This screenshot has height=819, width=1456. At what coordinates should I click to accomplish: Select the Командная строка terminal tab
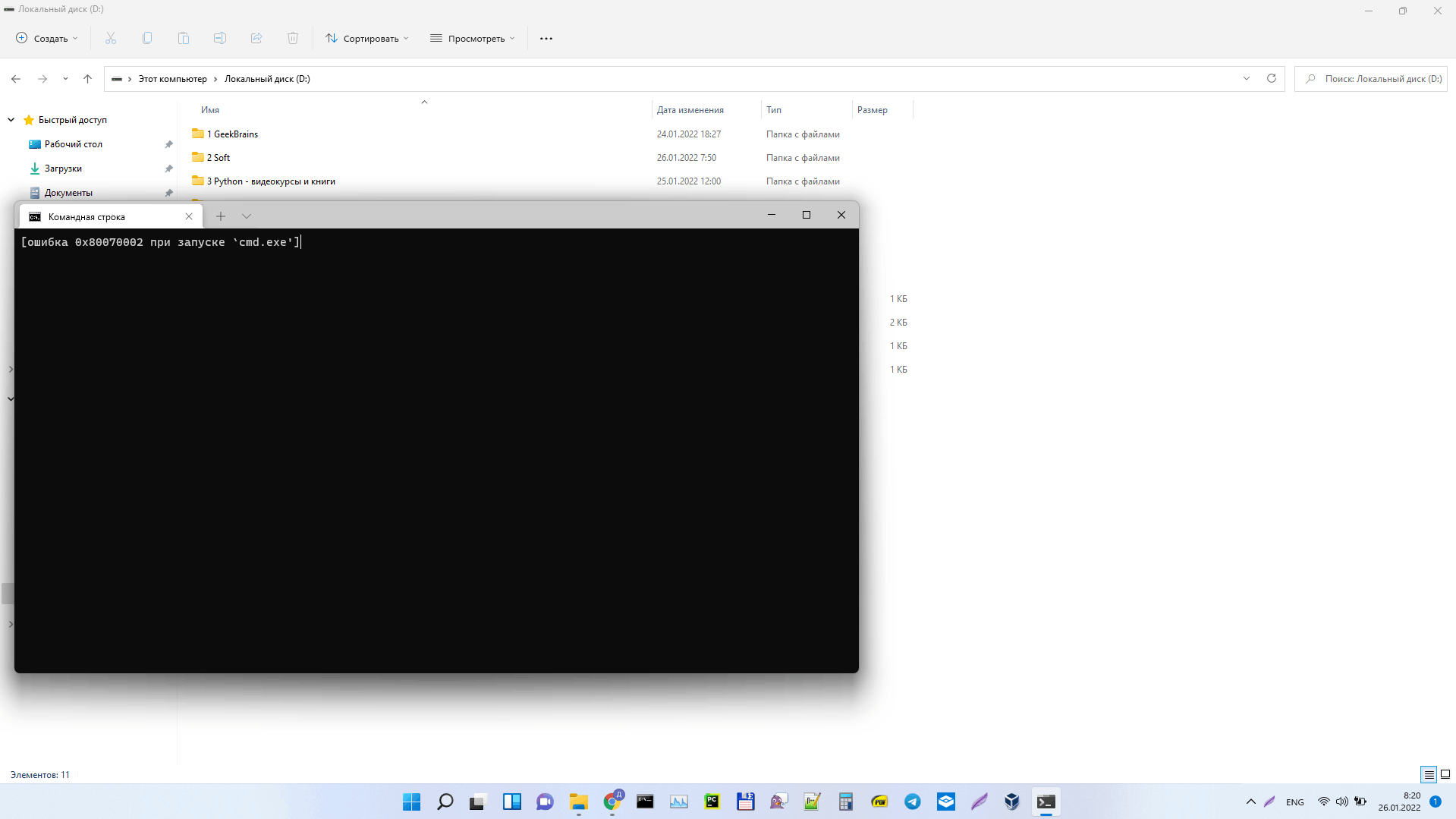pos(111,216)
